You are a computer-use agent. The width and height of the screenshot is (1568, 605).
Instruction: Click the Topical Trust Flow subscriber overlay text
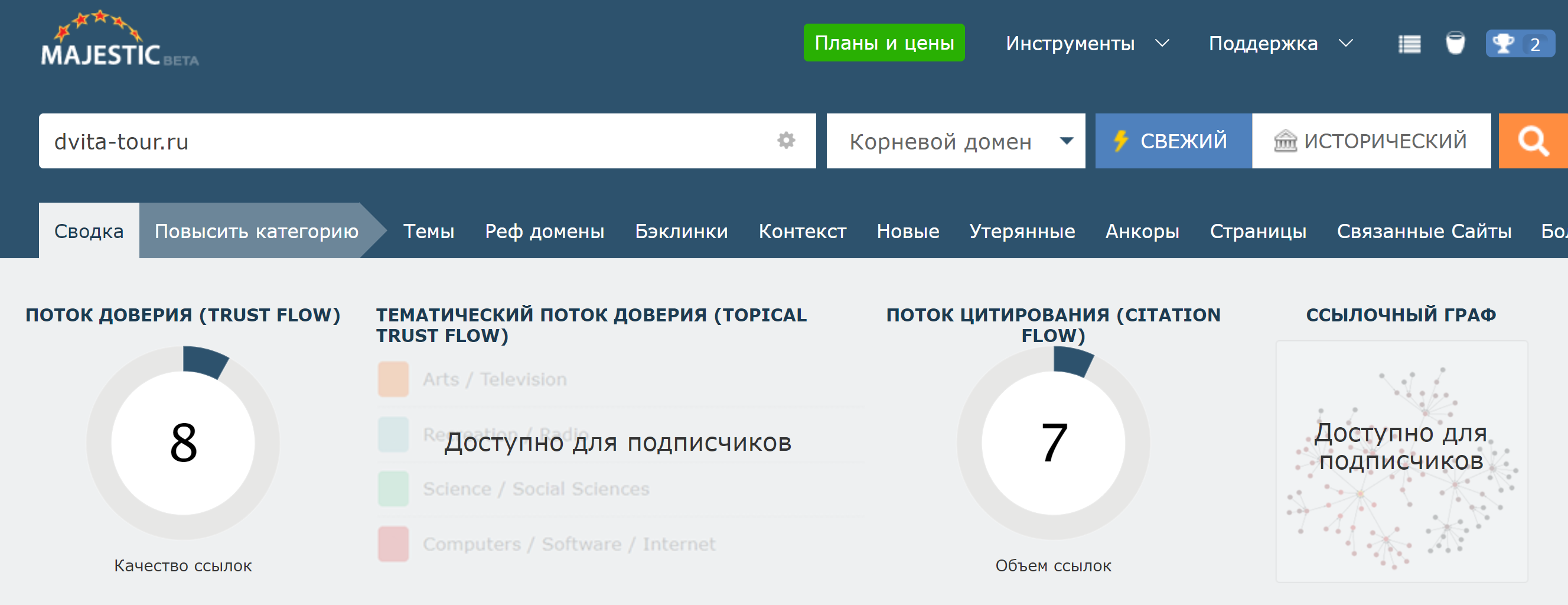pos(617,443)
